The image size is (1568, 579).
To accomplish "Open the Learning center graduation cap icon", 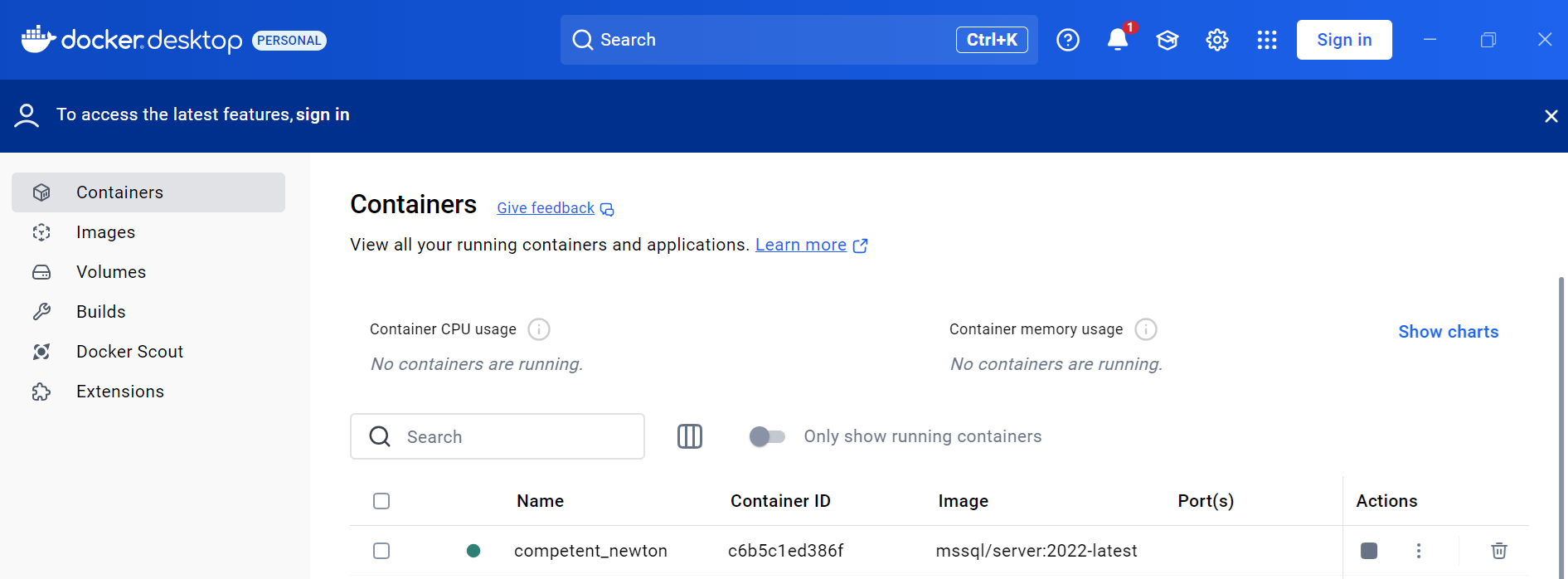I will [x=1168, y=40].
